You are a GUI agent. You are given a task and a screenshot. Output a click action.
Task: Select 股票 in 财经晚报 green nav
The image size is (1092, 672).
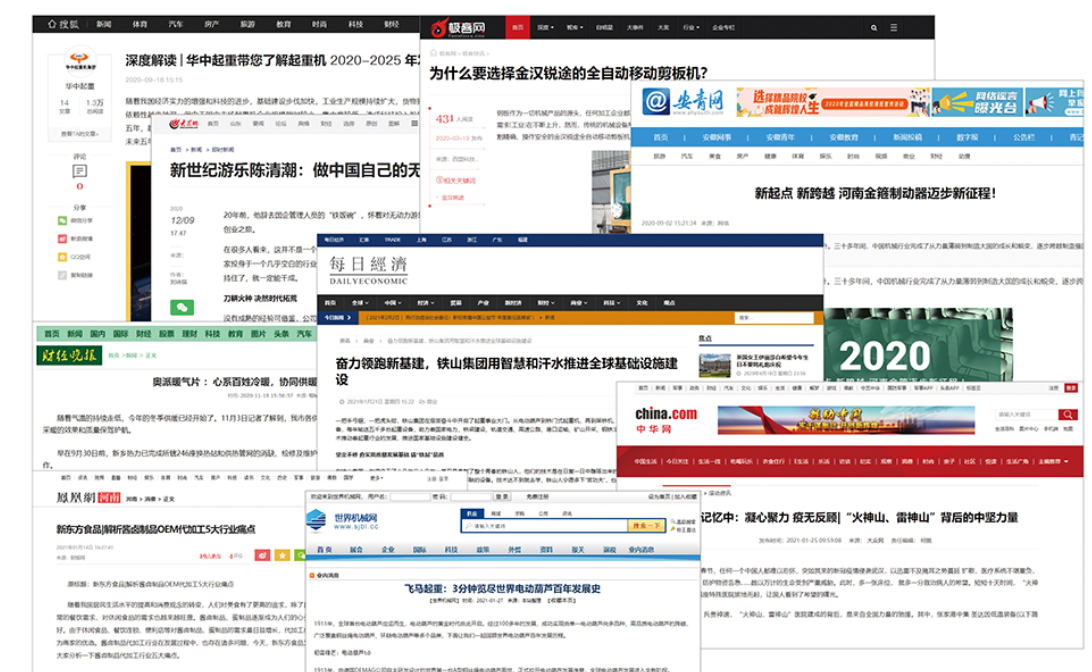166,334
